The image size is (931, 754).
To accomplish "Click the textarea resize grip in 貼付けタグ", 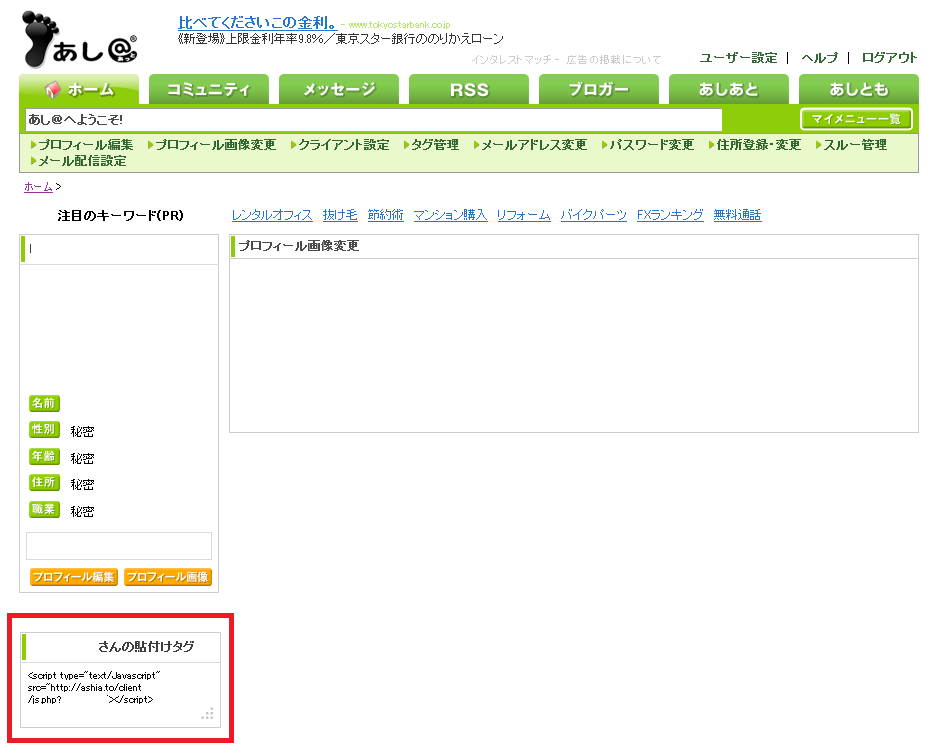I will 207,714.
